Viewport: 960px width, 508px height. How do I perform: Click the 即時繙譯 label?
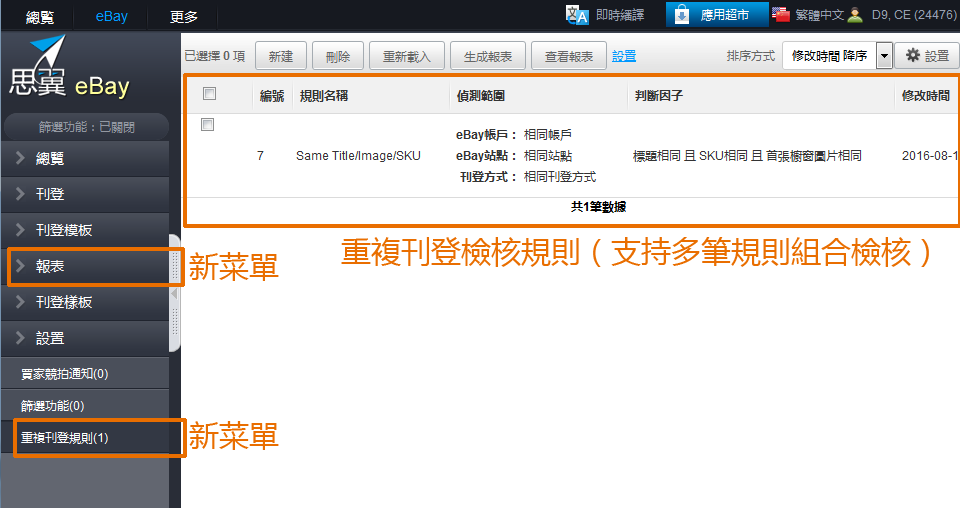[x=620, y=15]
